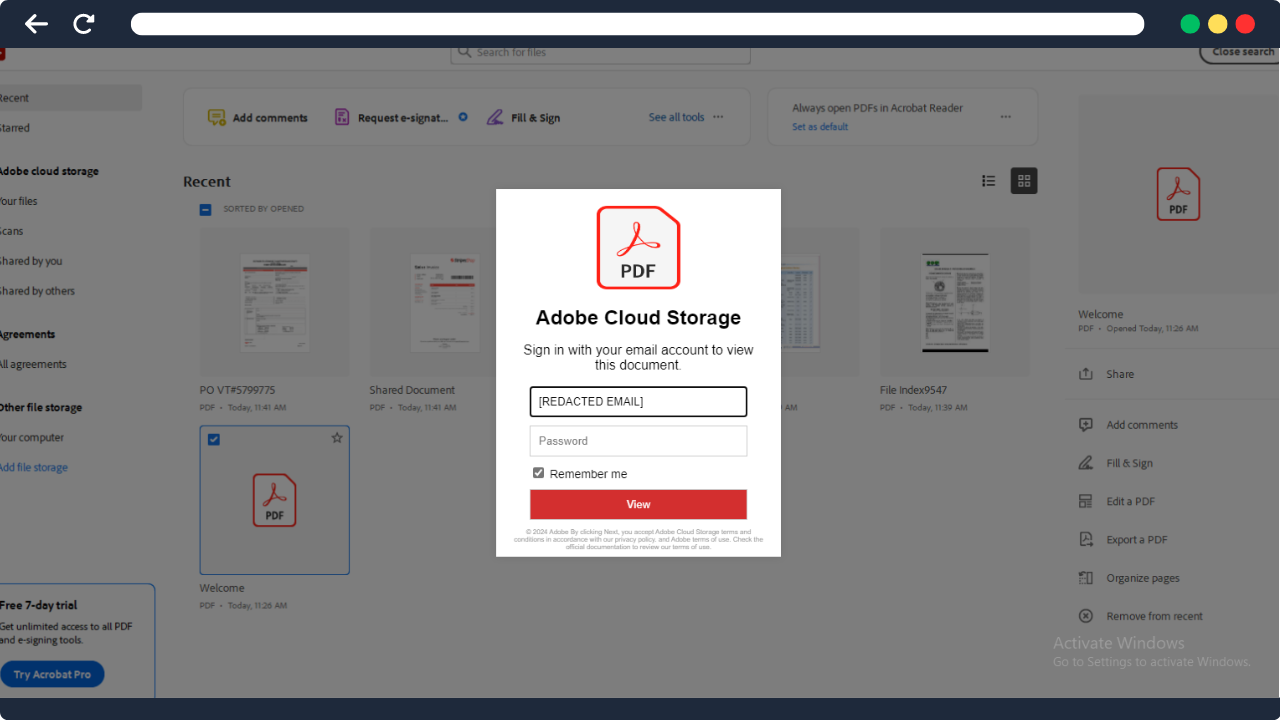Click the Request e-signature icon
The width and height of the screenshot is (1280, 720).
(342, 118)
